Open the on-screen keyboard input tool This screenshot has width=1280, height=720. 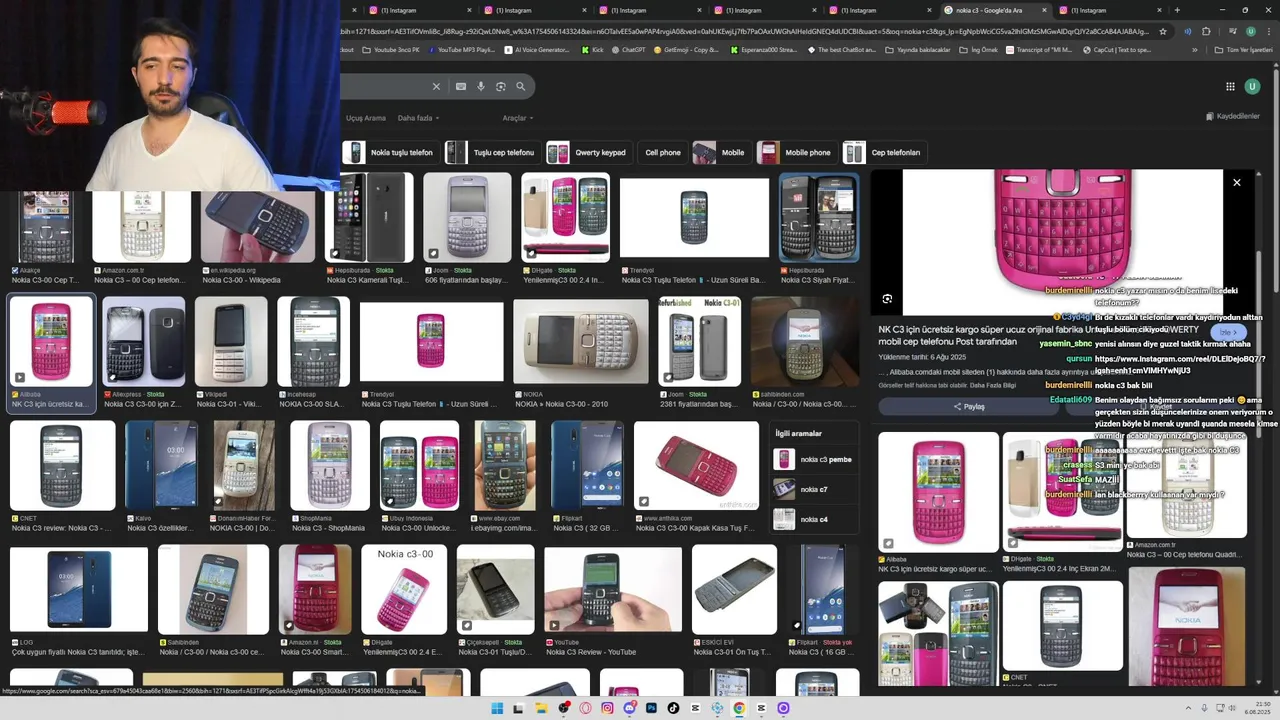pyautogui.click(x=461, y=87)
